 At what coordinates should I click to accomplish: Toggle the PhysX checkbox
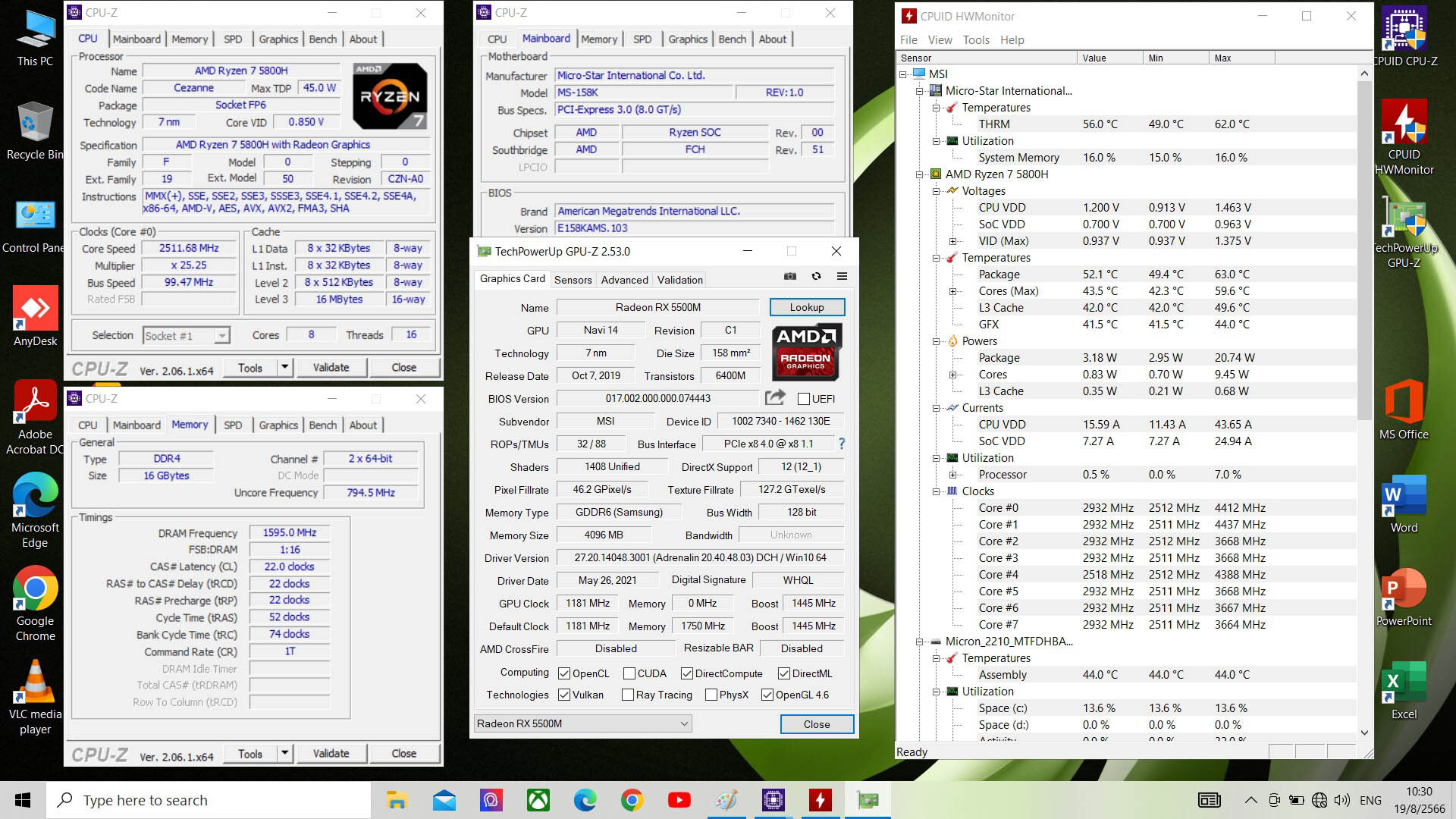click(711, 695)
